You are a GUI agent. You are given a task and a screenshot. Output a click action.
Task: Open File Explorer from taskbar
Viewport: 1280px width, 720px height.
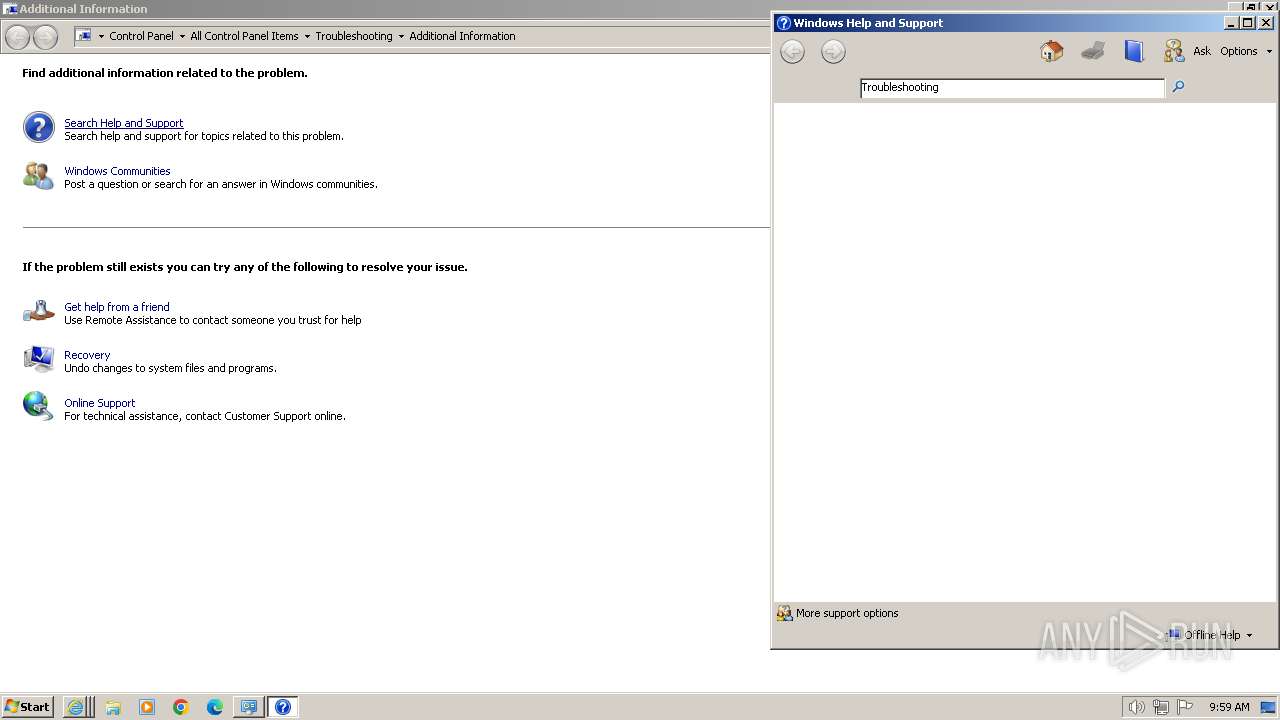click(x=113, y=707)
